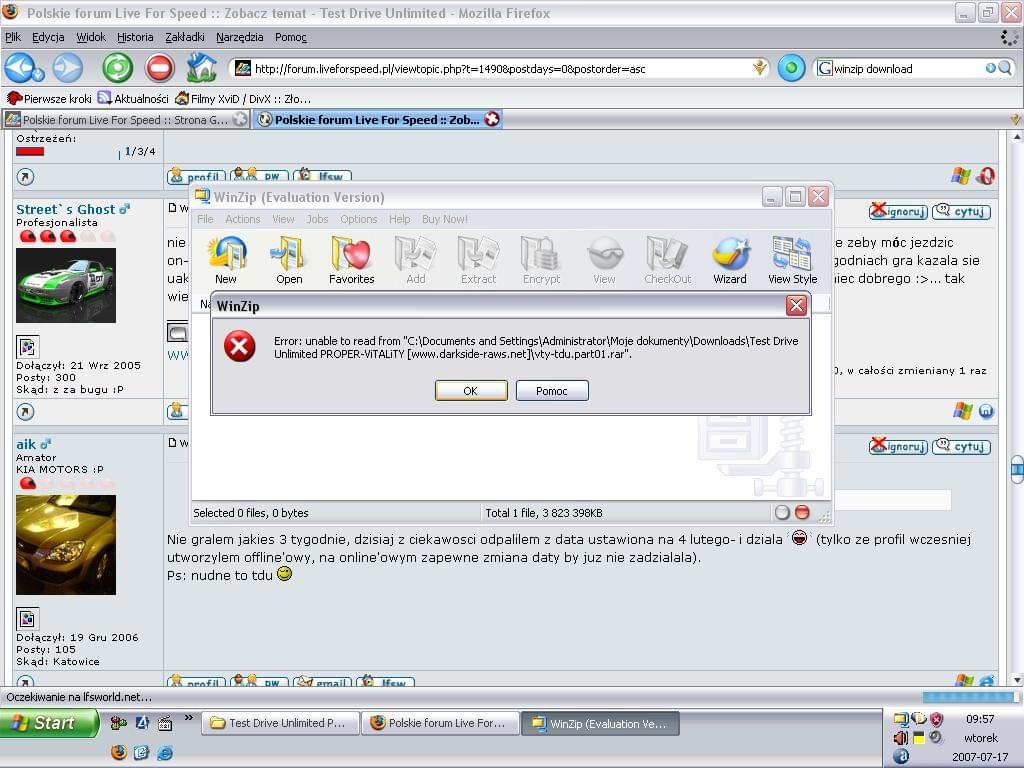Viewport: 1024px width, 768px height.
Task: Click the Pomoc button in the error dialog
Action: coord(552,391)
